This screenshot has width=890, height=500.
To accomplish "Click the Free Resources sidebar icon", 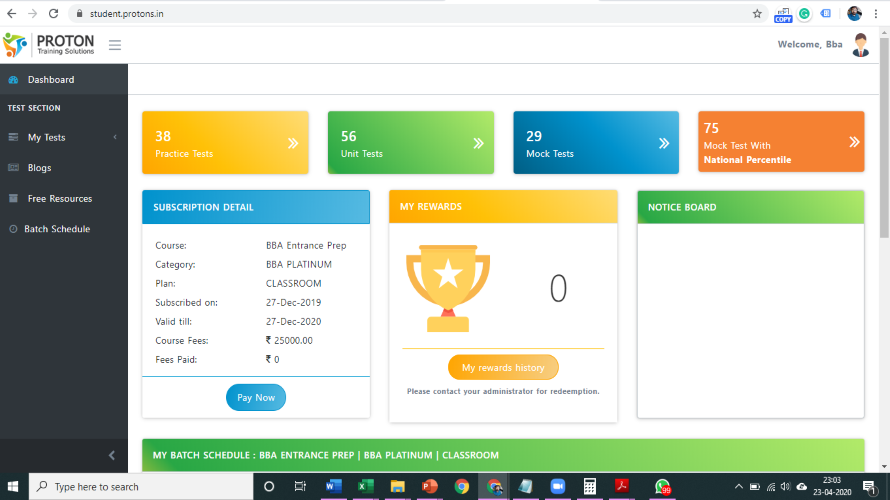I will click(x=14, y=198).
